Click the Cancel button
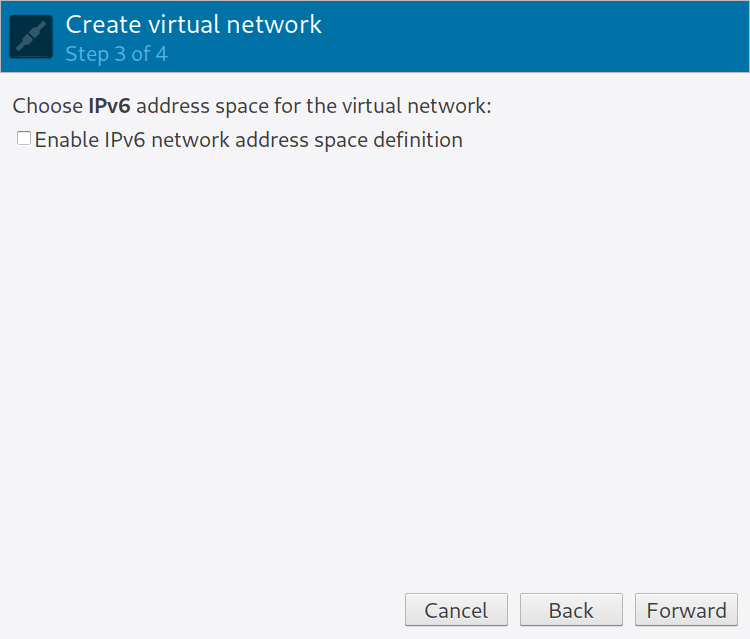Image resolution: width=750 pixels, height=639 pixels. (x=456, y=610)
